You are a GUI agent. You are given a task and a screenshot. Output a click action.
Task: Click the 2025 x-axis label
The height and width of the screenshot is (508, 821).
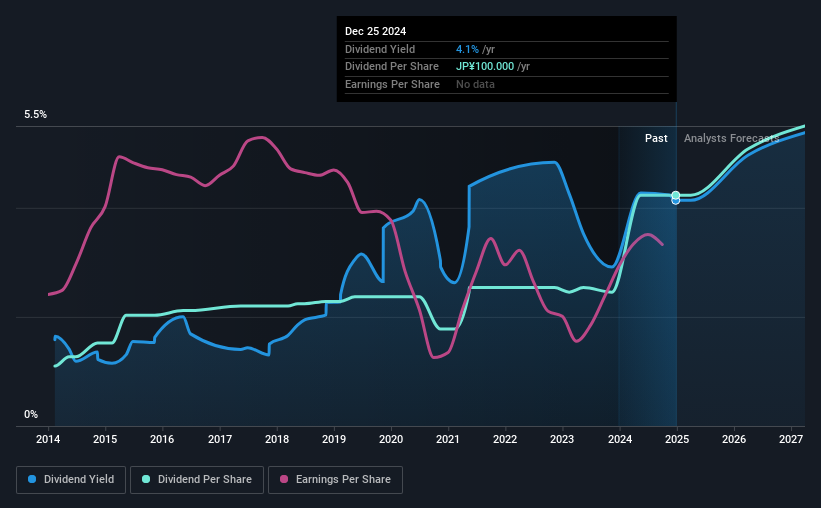tap(676, 439)
